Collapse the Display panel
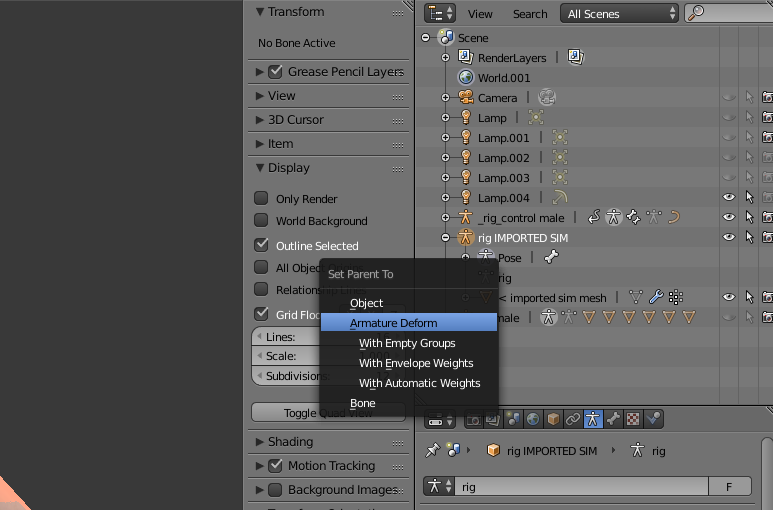The image size is (773, 510). [x=260, y=168]
